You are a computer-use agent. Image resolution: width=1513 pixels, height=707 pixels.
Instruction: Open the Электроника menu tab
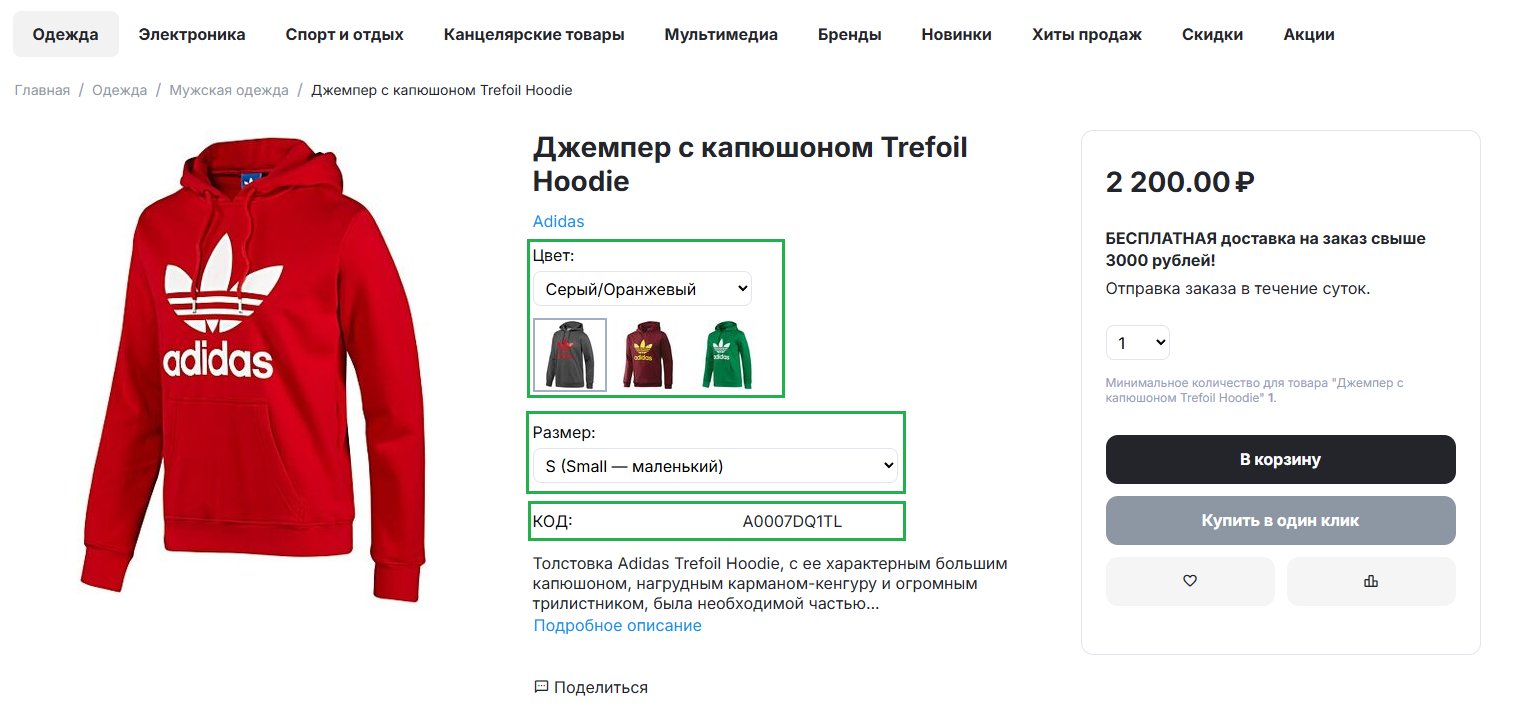pyautogui.click(x=192, y=34)
